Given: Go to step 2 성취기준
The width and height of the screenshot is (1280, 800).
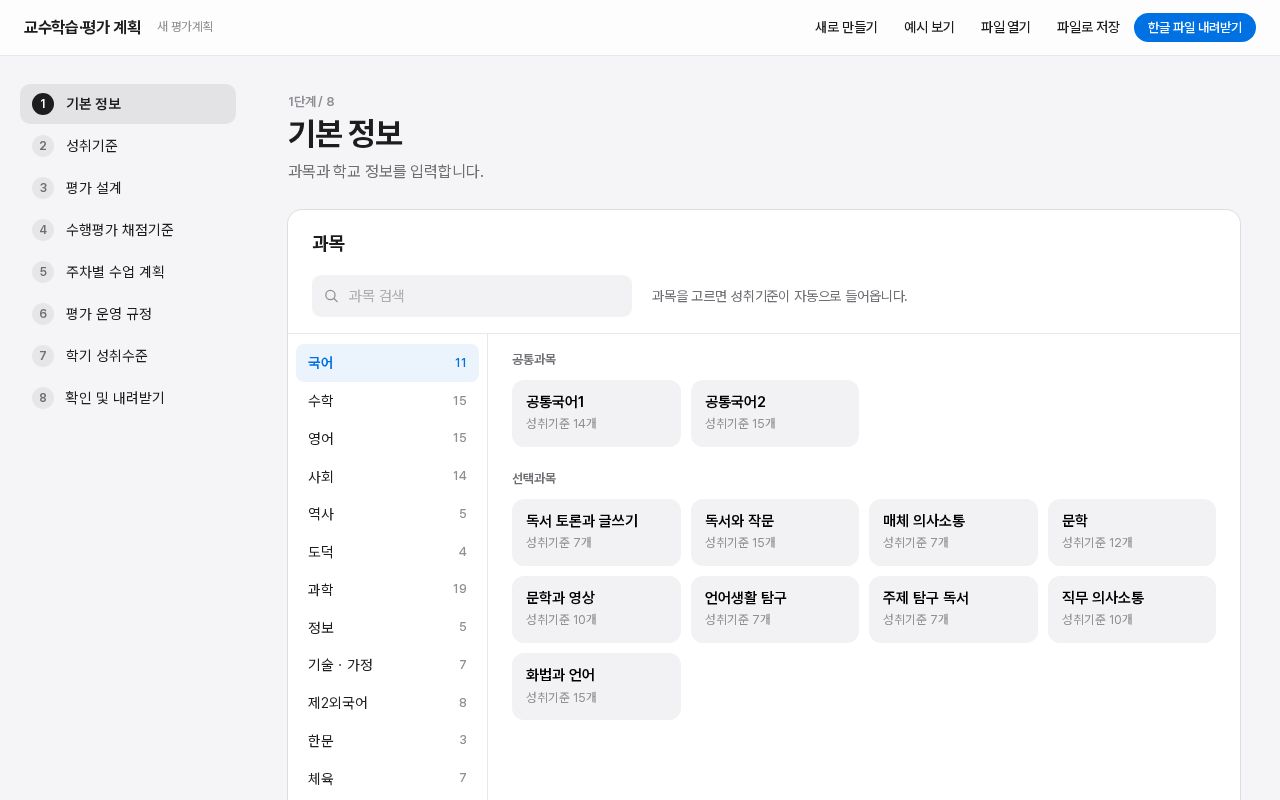Looking at the screenshot, I should [128, 146].
